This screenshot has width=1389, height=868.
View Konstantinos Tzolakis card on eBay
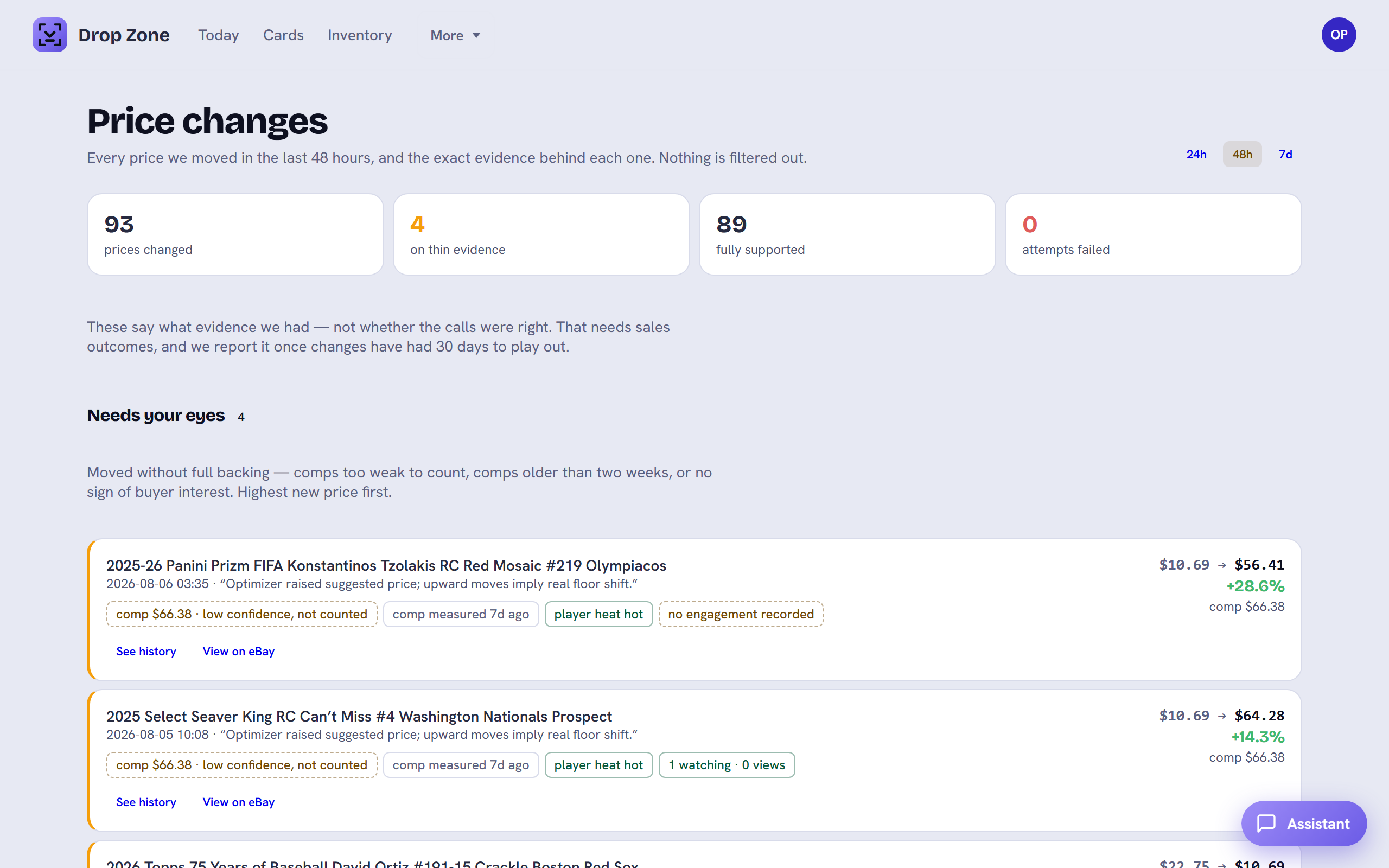pyautogui.click(x=238, y=651)
